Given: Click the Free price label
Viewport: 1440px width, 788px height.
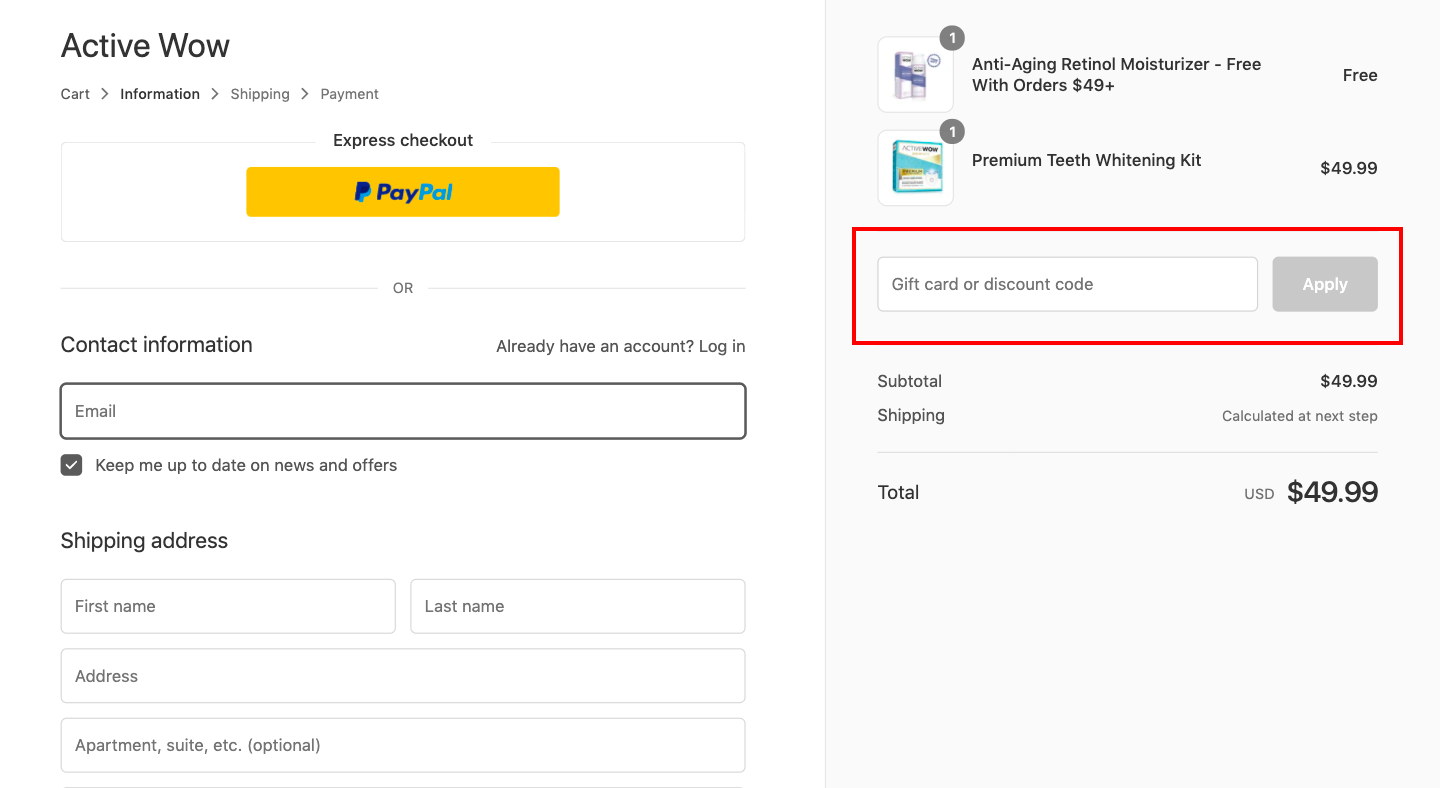Looking at the screenshot, I should 1360,75.
